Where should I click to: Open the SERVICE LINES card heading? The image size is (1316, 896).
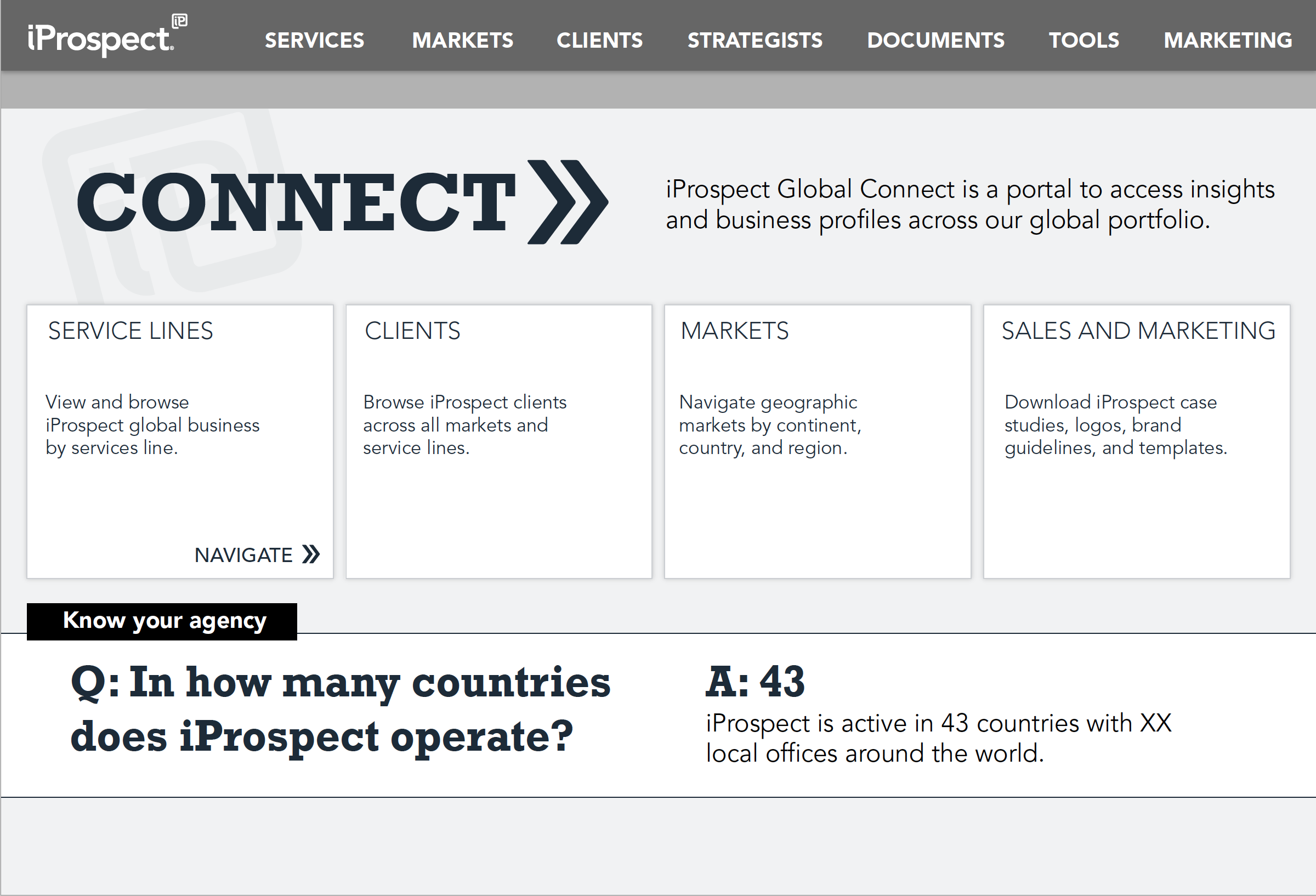131,331
